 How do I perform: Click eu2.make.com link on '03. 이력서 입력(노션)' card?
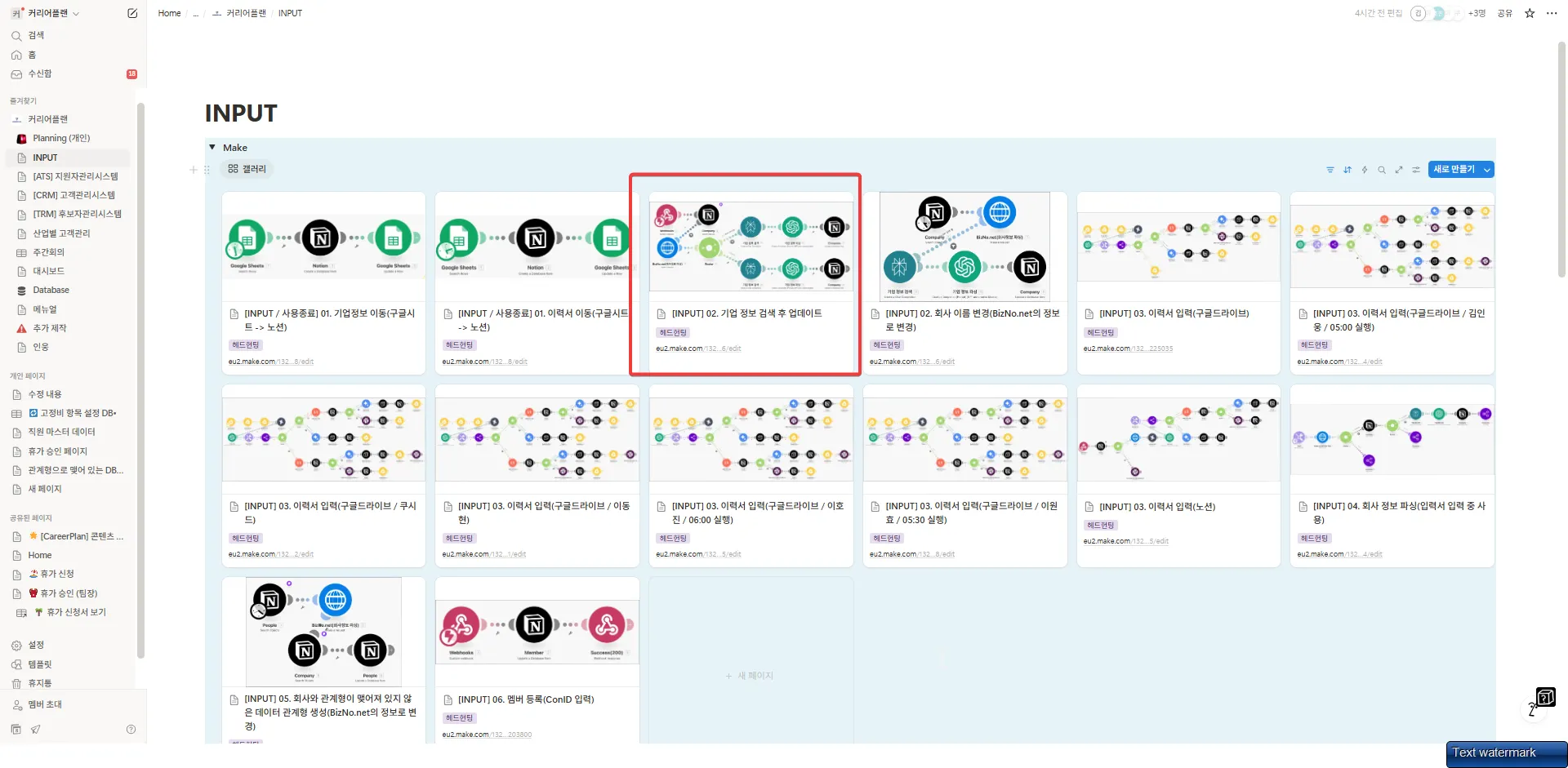[1126, 541]
